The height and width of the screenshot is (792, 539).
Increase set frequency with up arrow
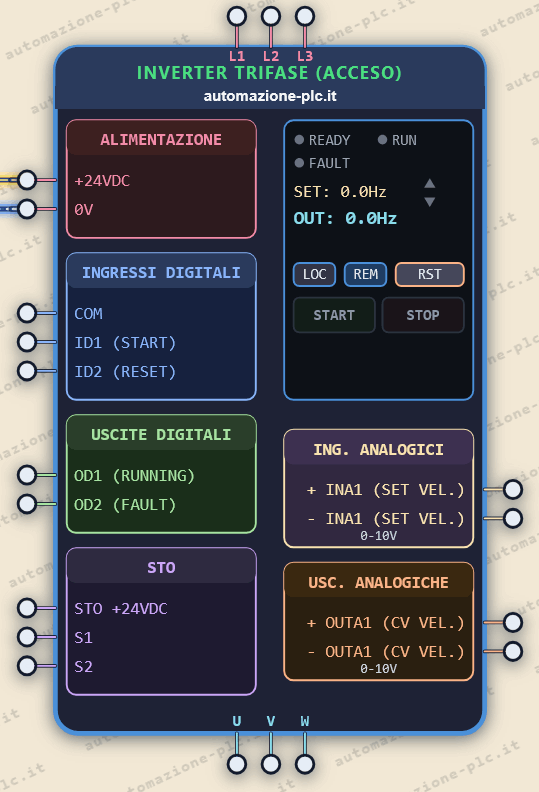[x=430, y=183]
